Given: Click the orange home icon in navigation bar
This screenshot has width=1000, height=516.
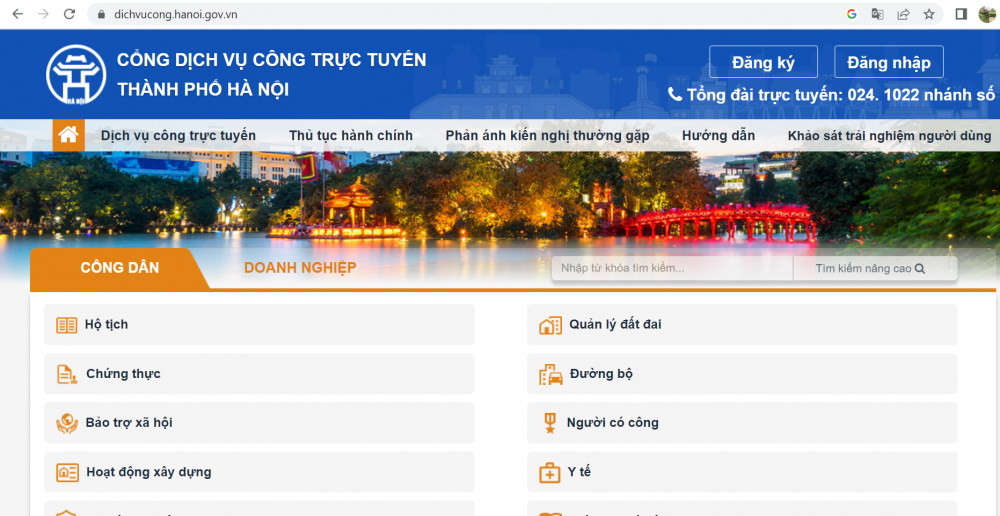Looking at the screenshot, I should 68,135.
